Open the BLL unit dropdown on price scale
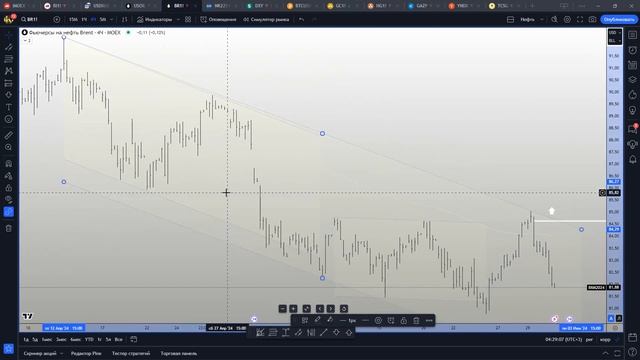640x360 pixels. point(614,41)
